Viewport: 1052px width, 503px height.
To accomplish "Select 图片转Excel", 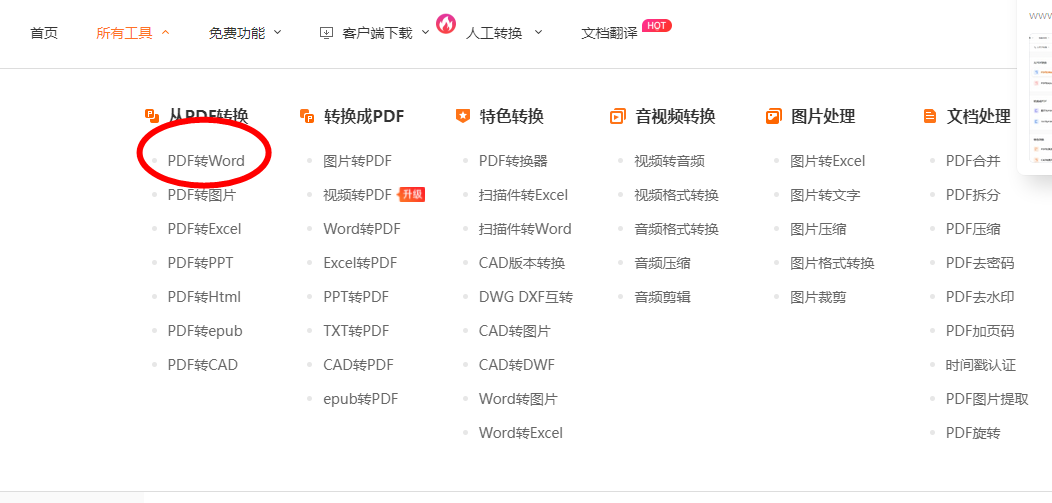I will [x=828, y=161].
